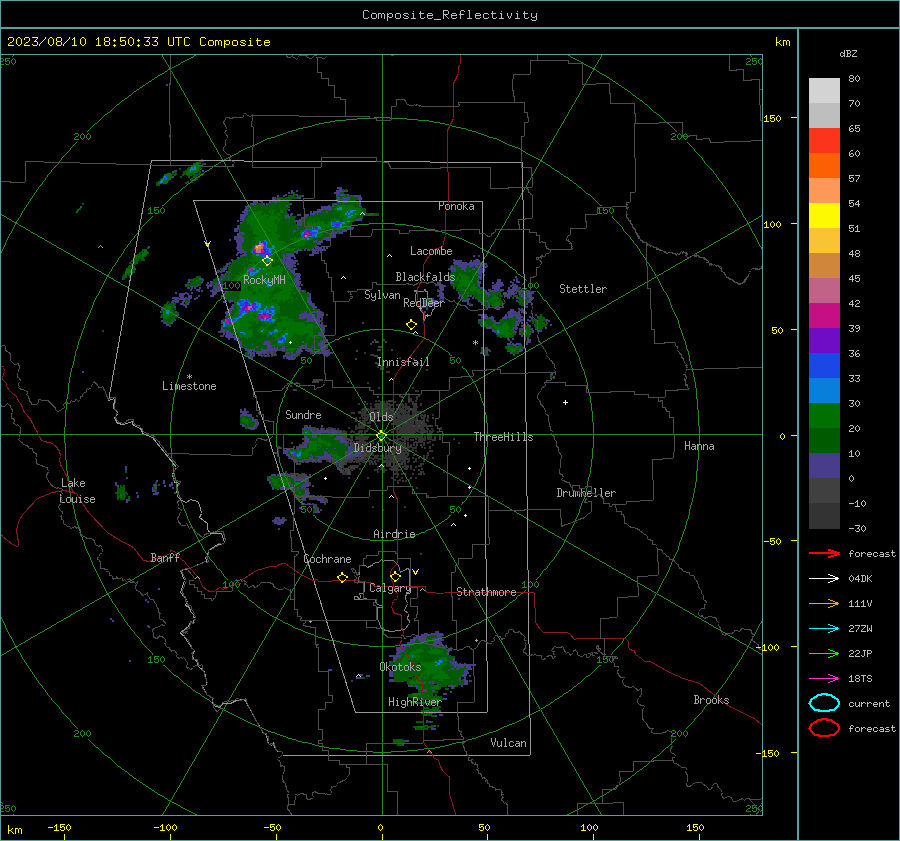The height and width of the screenshot is (841, 900).
Task: Click the Cochrane label
Action: click(x=327, y=559)
